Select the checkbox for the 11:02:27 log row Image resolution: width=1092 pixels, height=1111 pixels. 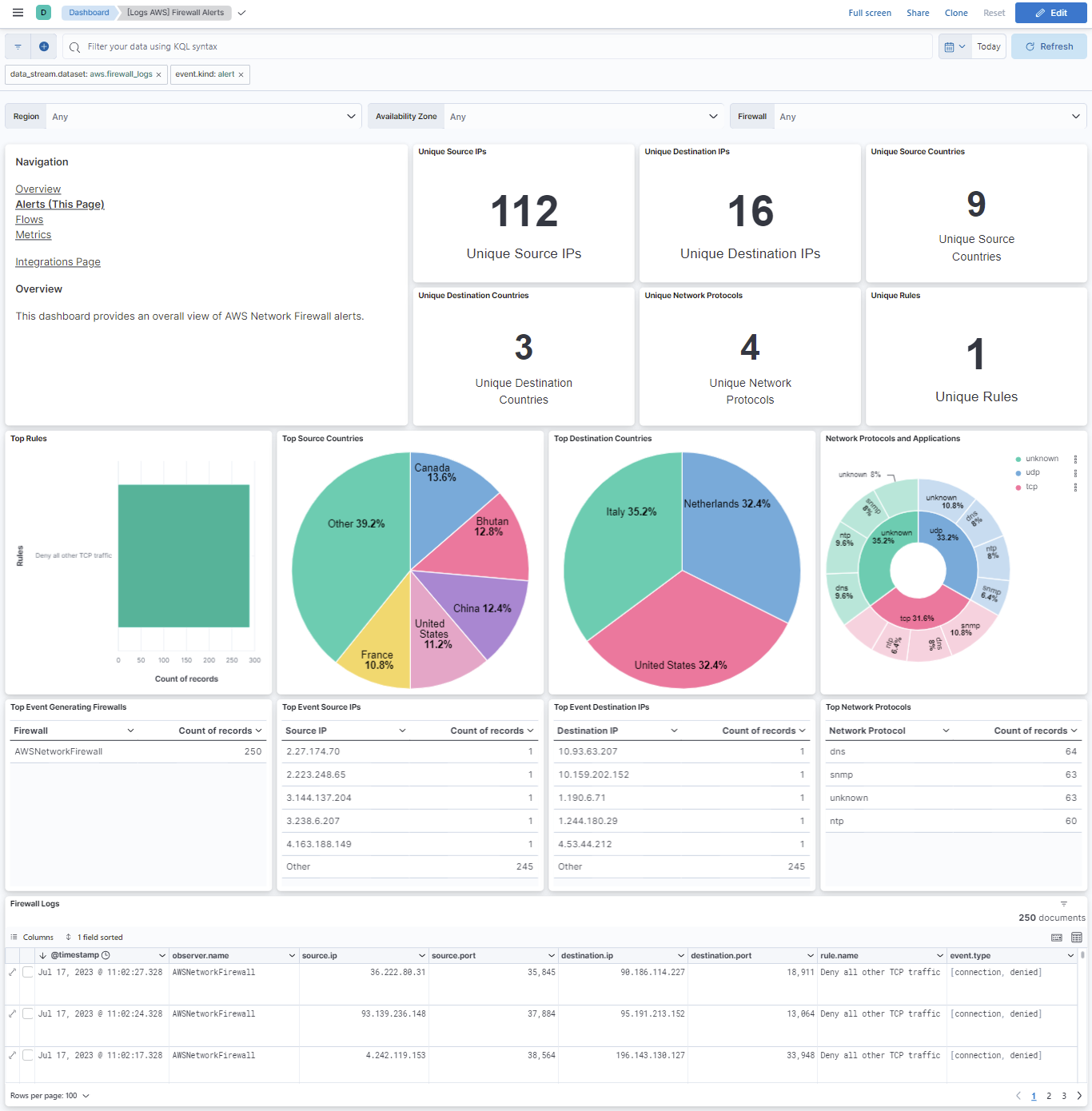click(28, 972)
